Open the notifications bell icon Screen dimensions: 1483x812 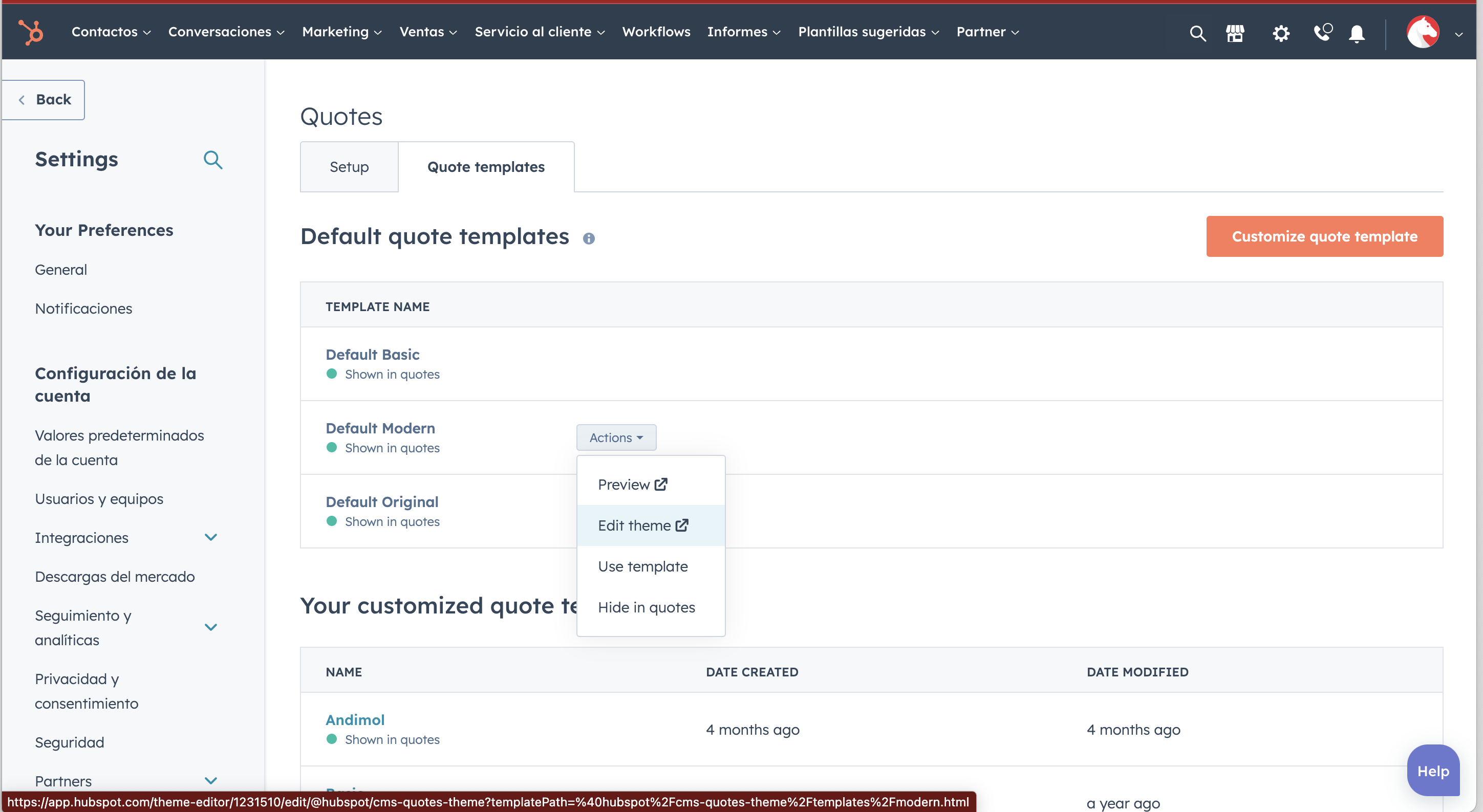point(1357,33)
